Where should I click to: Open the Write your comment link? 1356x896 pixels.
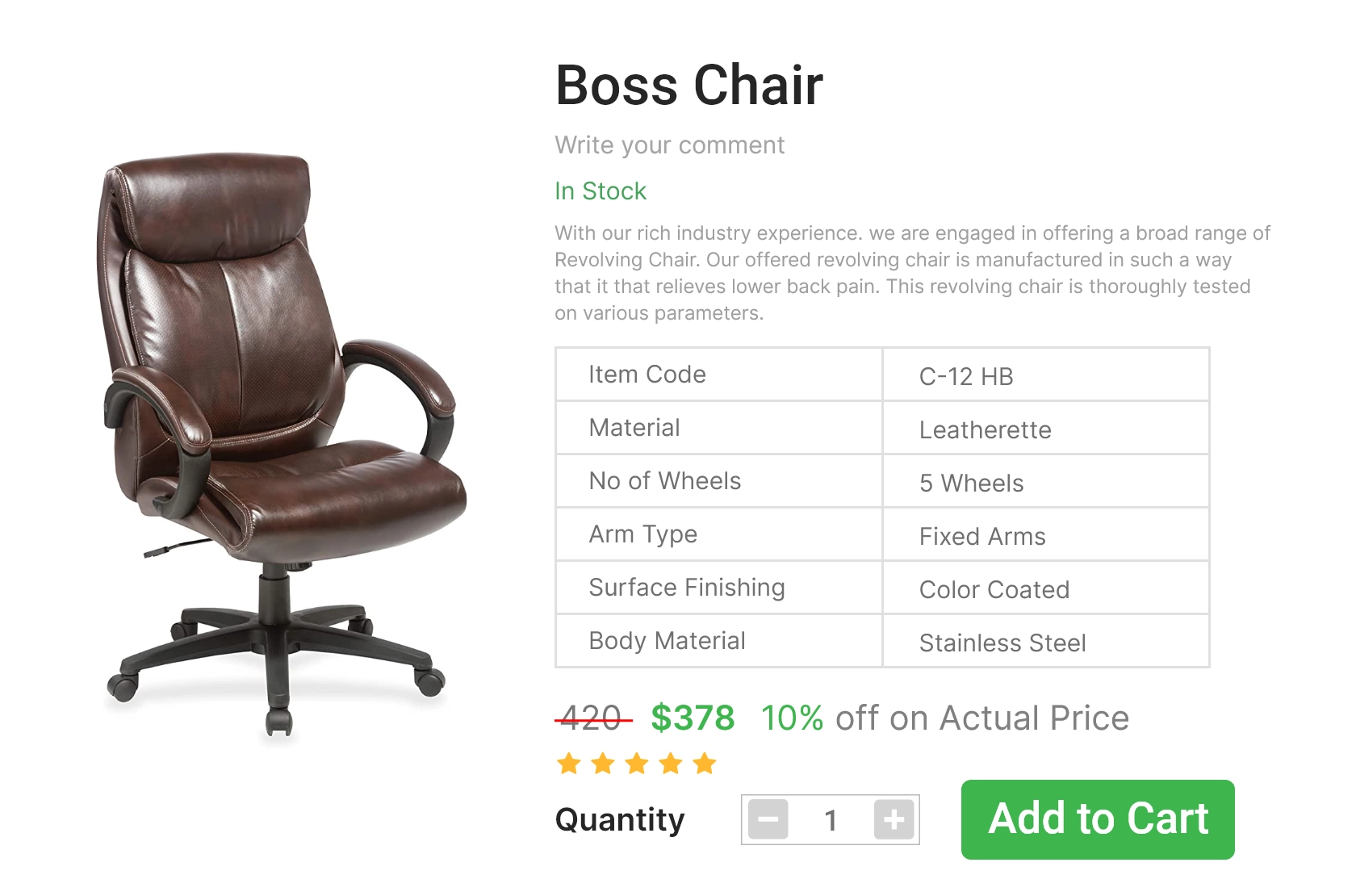point(669,145)
